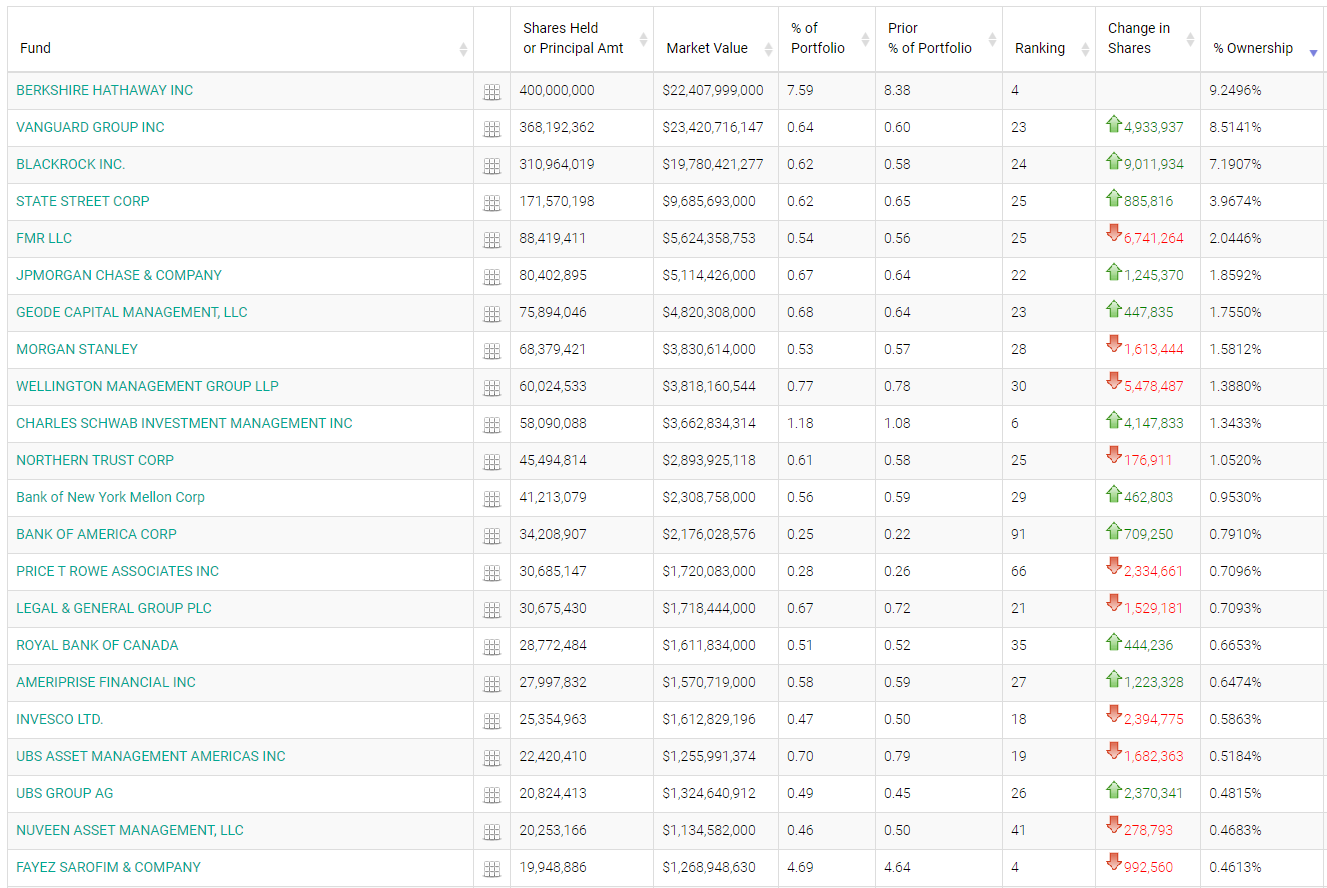Open UBS ASSET MANAGEMENT AMERICAS INC link
Image resolution: width=1327 pixels, height=888 pixels.
[x=151, y=756]
